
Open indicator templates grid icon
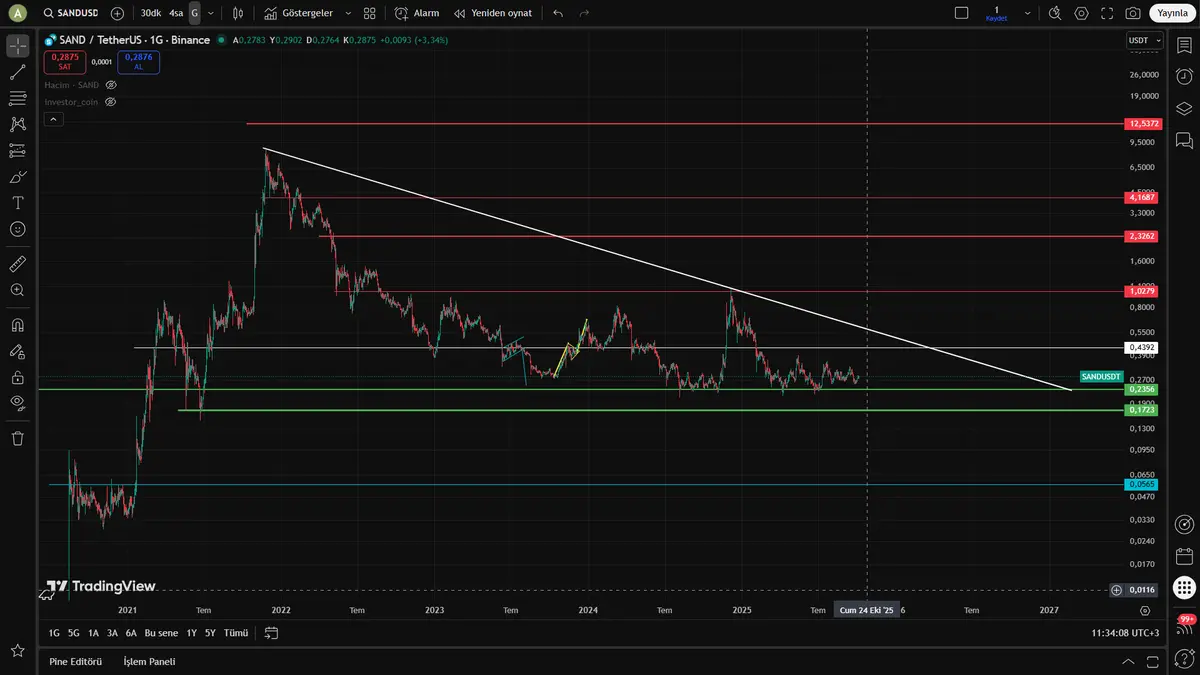pos(370,13)
